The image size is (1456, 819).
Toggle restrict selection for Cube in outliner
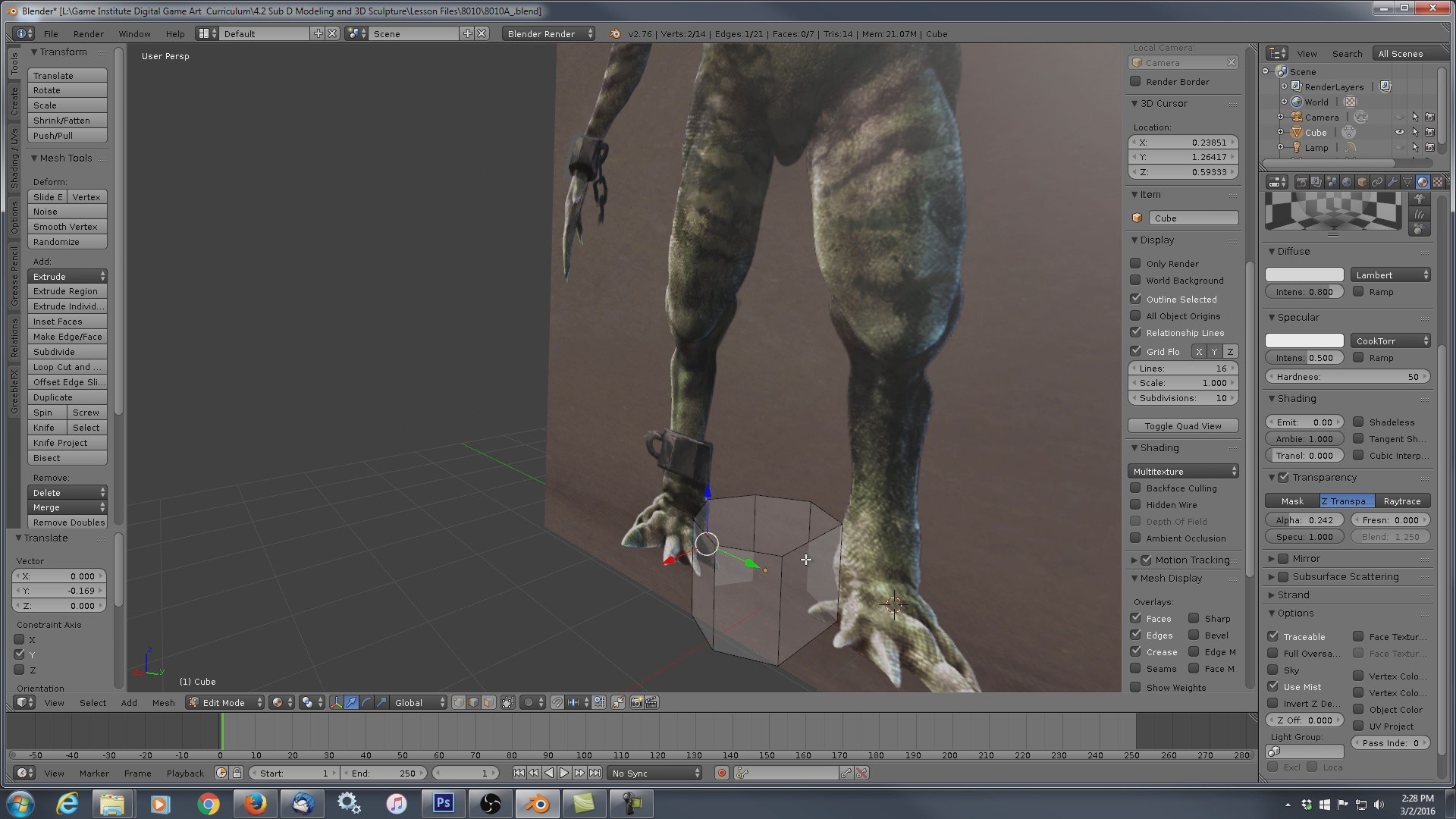point(1415,132)
